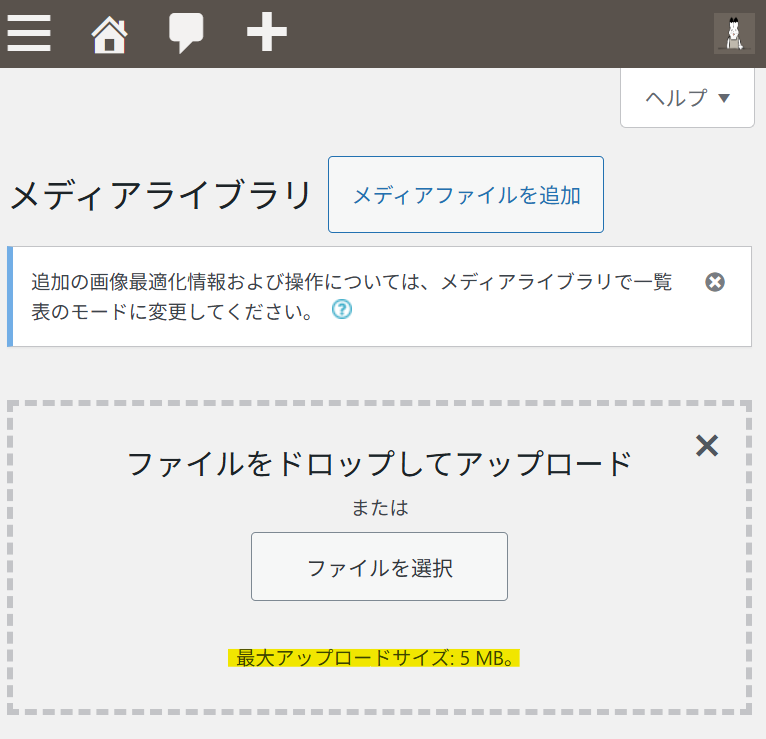Dismiss the image optimization notice

pos(714,282)
